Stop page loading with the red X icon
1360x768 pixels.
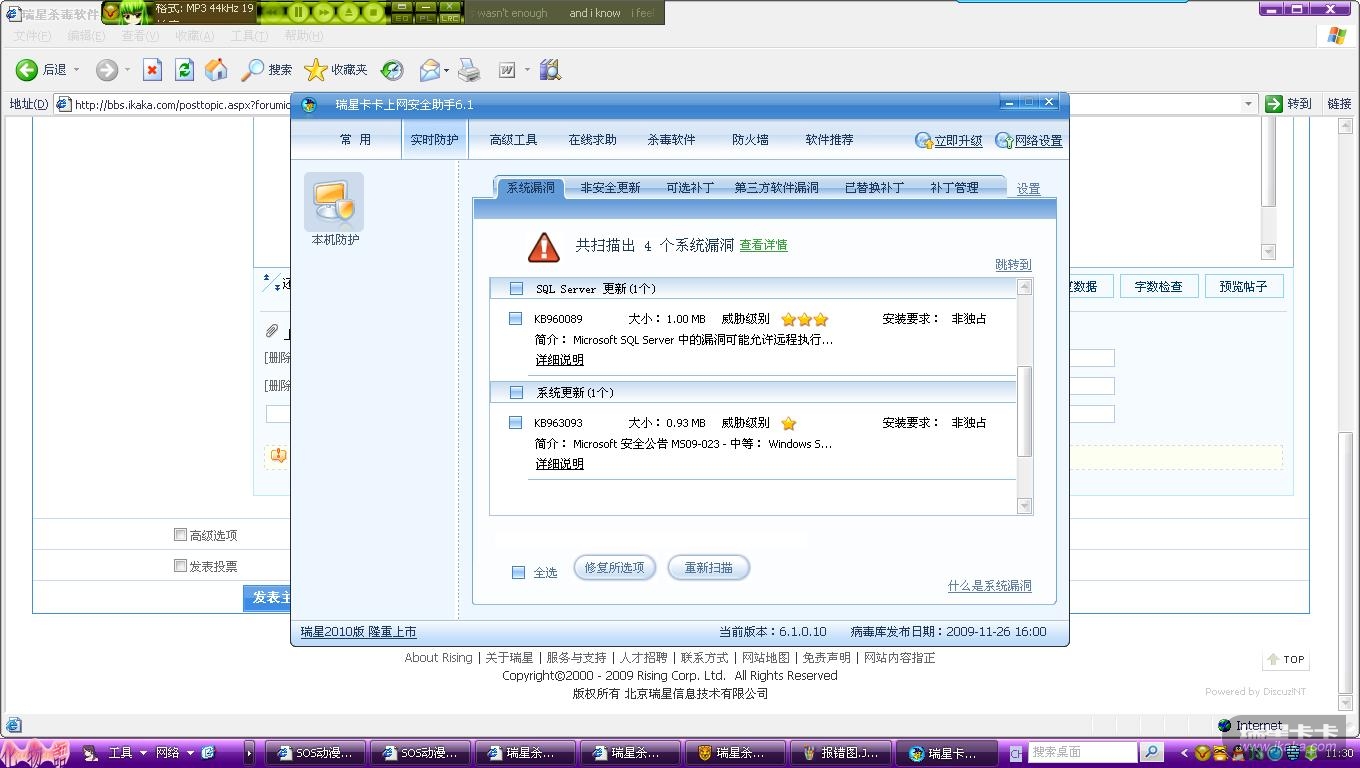tap(152, 70)
